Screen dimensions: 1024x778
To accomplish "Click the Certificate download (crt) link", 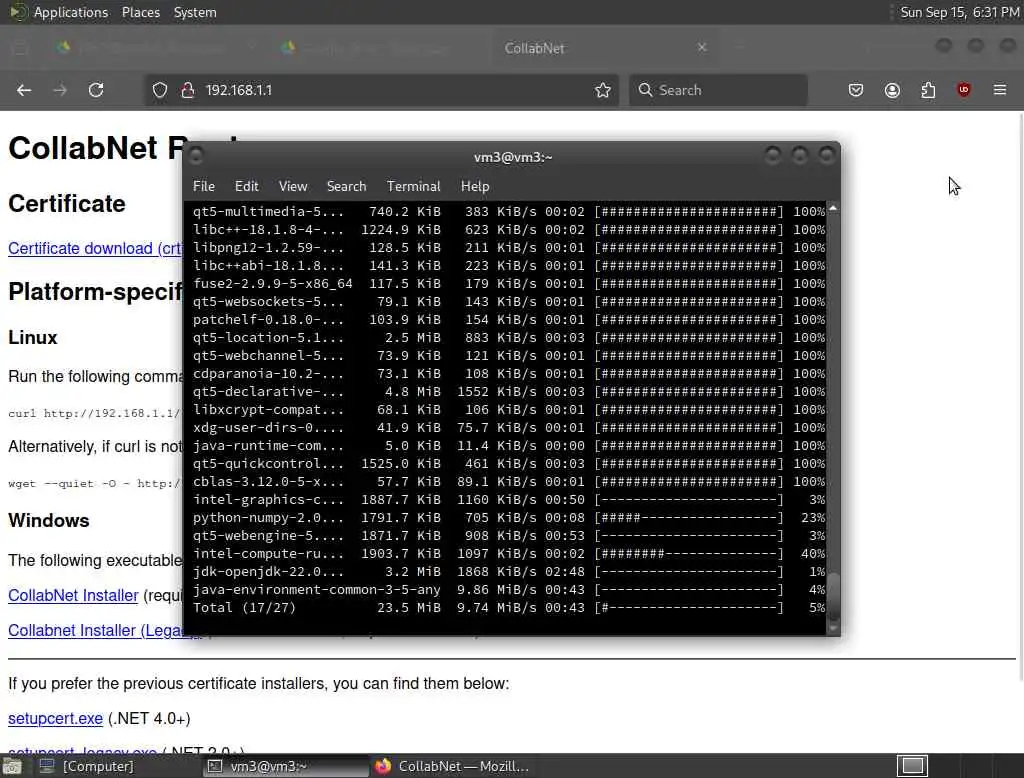I will (x=95, y=248).
